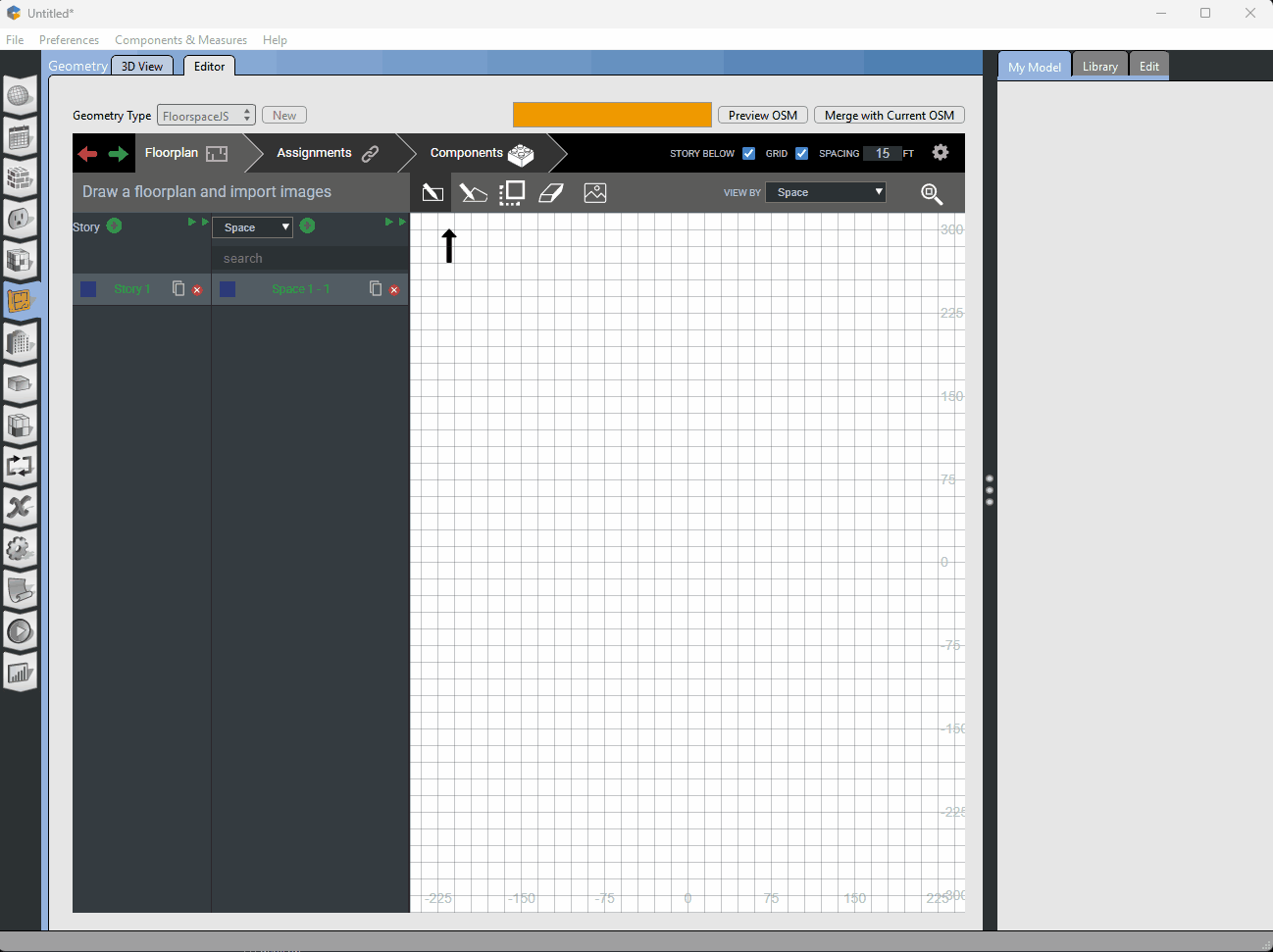
Task: Open the Output Variables X-curve icon
Action: [x=20, y=507]
